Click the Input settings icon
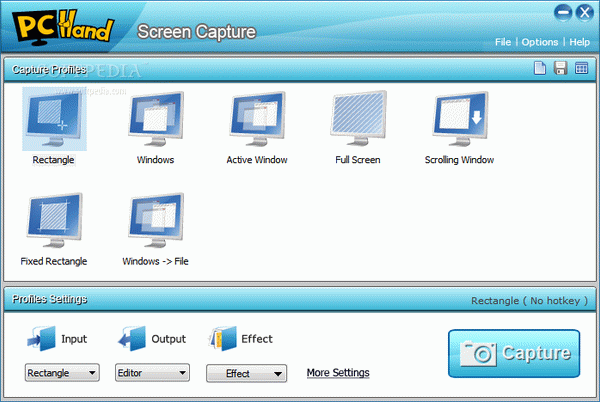 point(41,339)
